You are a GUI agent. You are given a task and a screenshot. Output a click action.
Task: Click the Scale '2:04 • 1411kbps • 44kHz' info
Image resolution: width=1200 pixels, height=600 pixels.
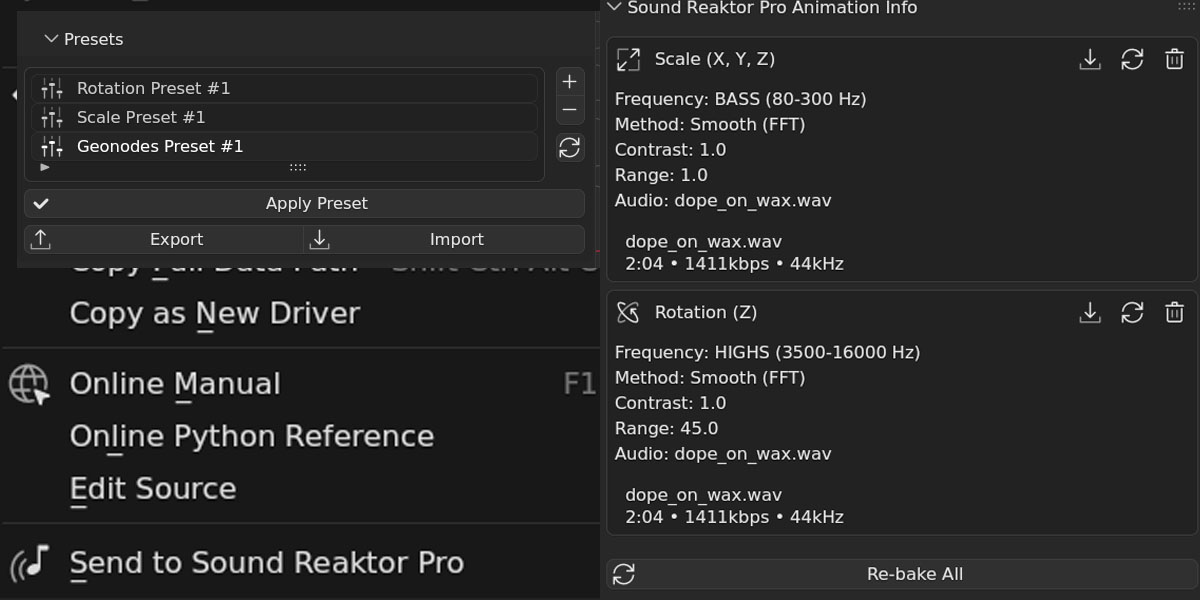734,264
